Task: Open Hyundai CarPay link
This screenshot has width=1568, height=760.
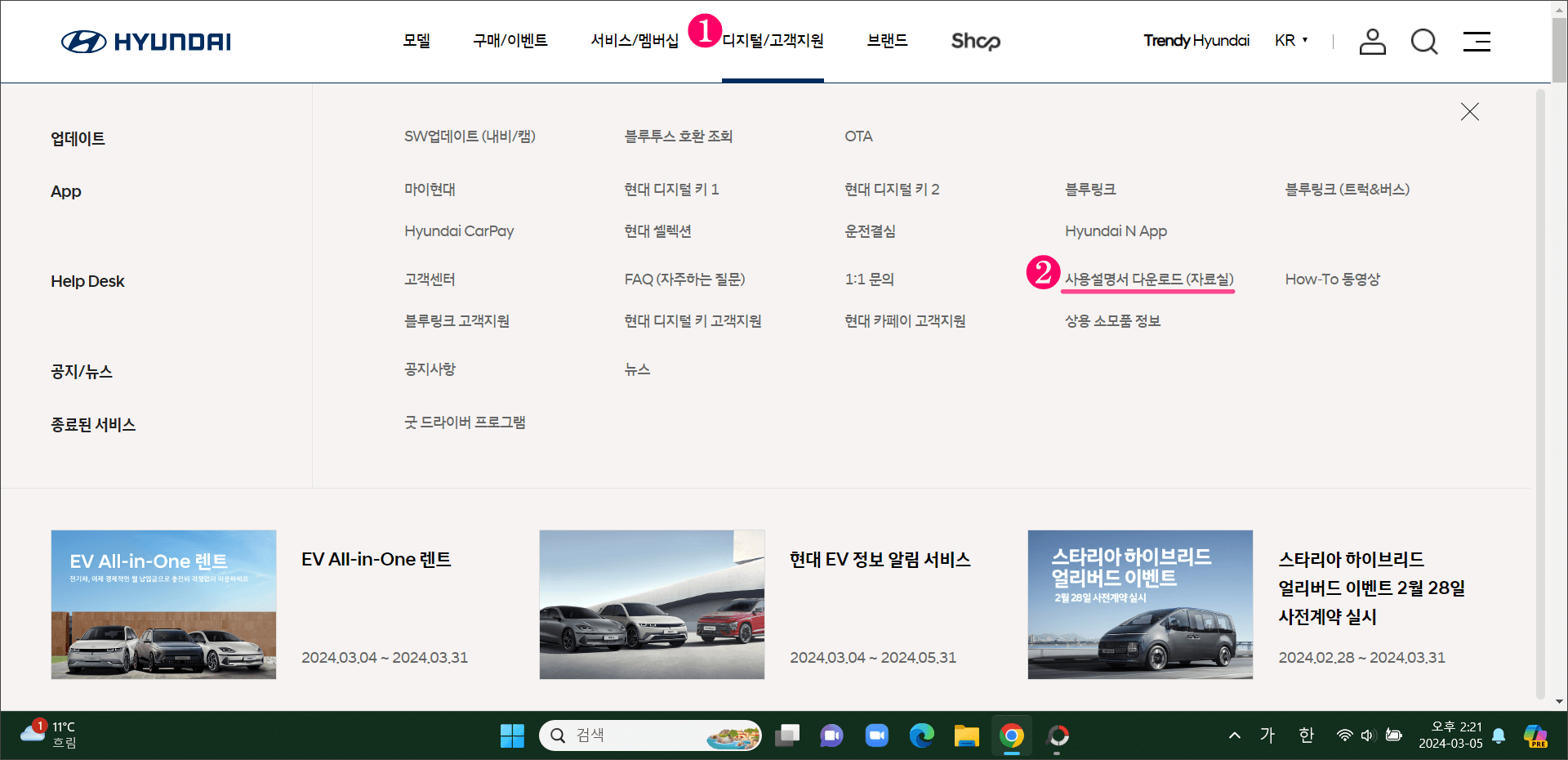Action: pyautogui.click(x=459, y=231)
